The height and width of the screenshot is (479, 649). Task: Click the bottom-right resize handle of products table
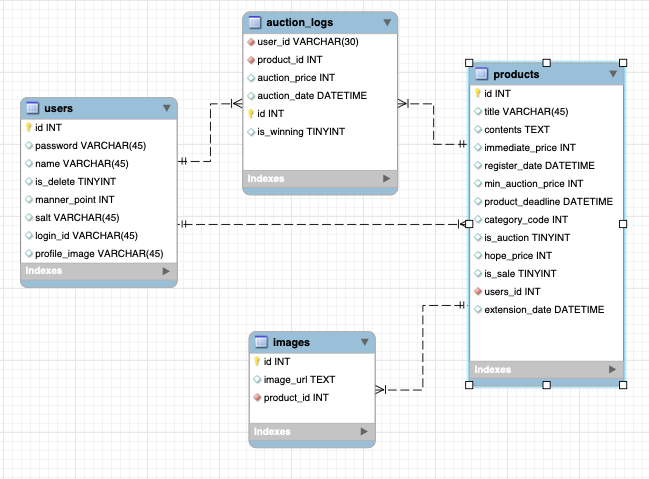(623, 385)
